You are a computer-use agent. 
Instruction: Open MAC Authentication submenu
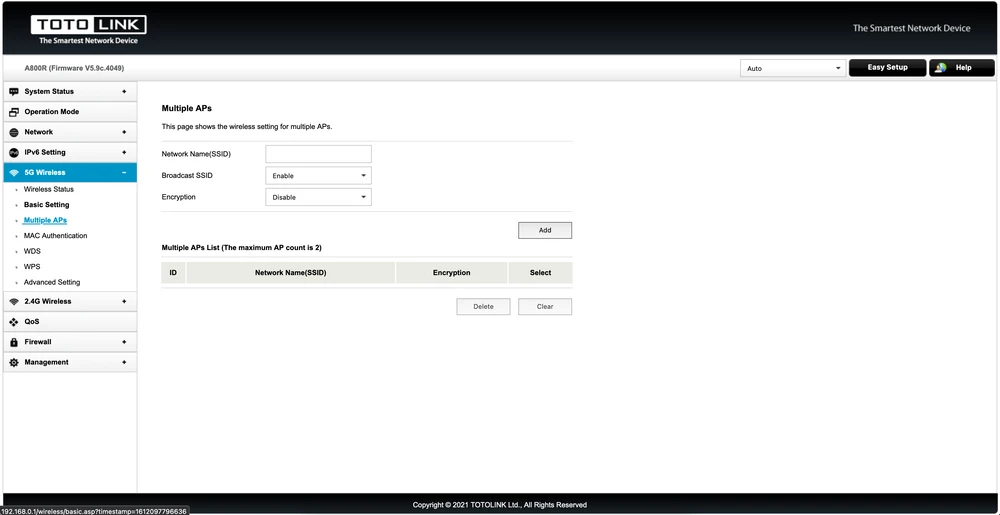pyautogui.click(x=55, y=236)
